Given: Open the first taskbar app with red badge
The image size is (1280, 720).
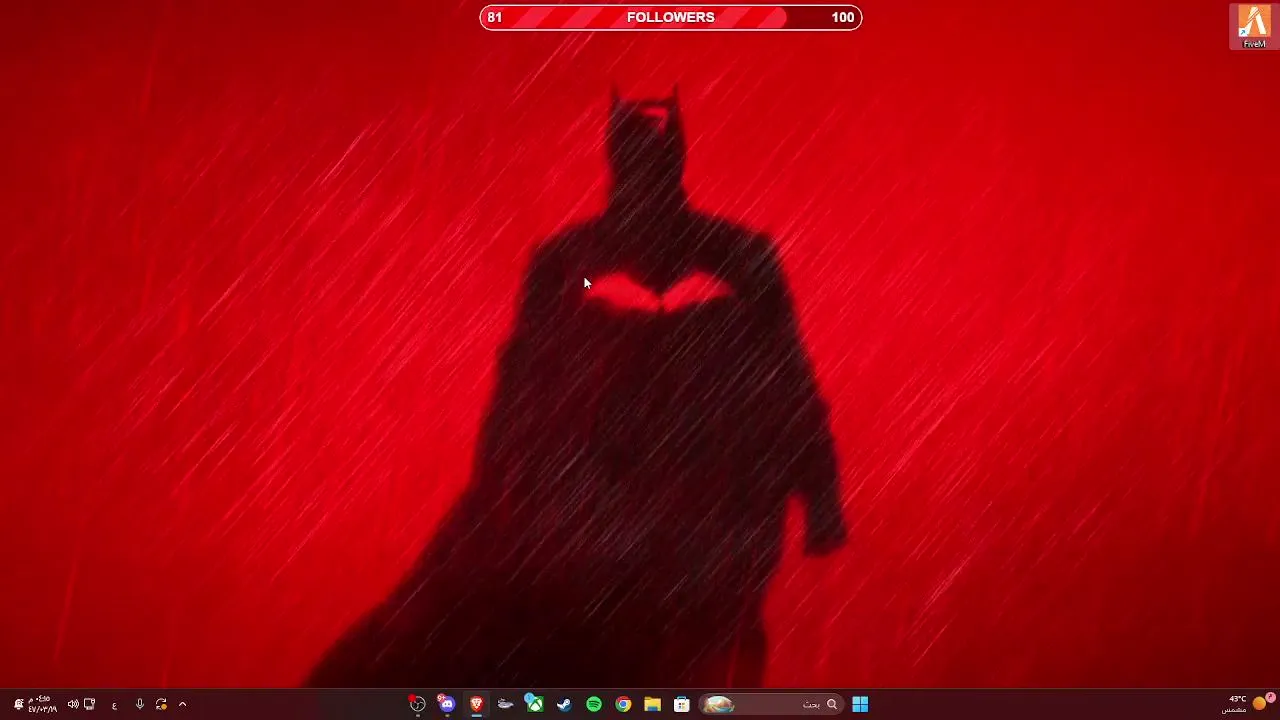Looking at the screenshot, I should tap(418, 704).
